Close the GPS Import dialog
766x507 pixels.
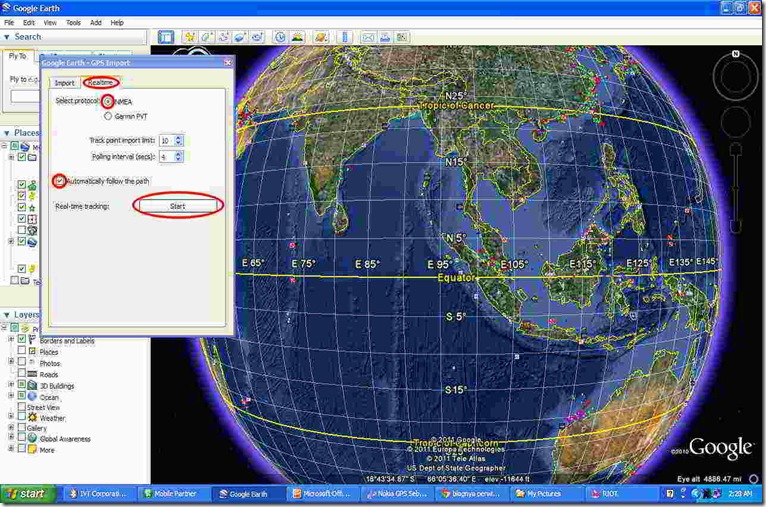point(228,63)
